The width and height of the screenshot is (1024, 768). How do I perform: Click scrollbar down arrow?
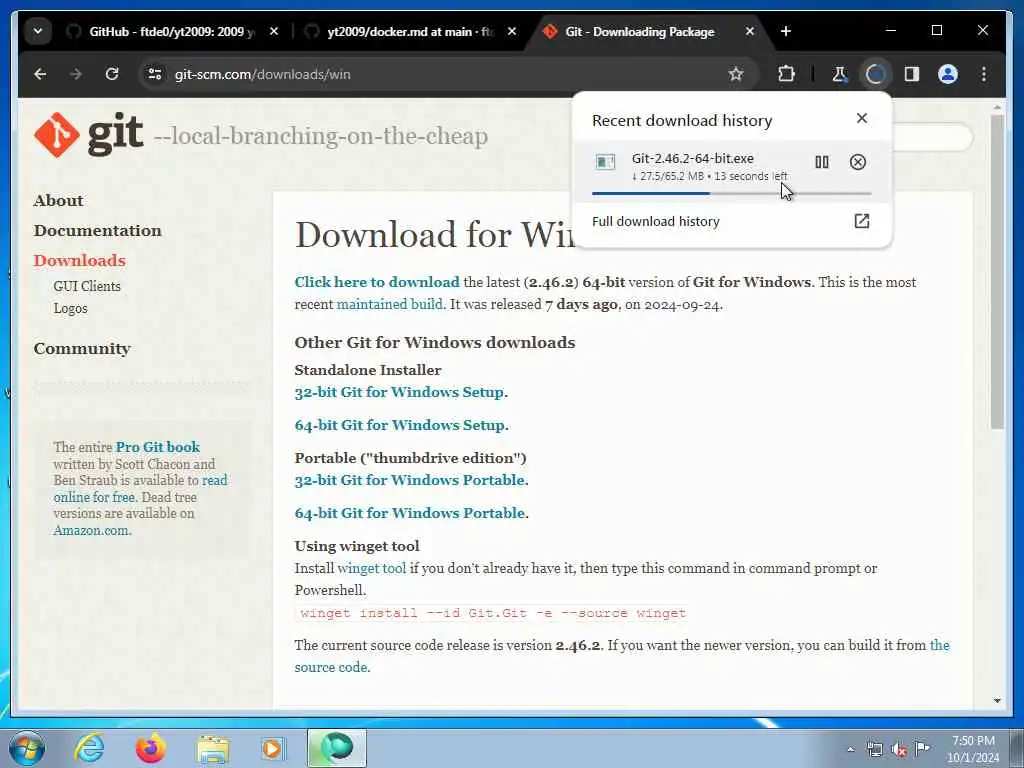tap(997, 701)
